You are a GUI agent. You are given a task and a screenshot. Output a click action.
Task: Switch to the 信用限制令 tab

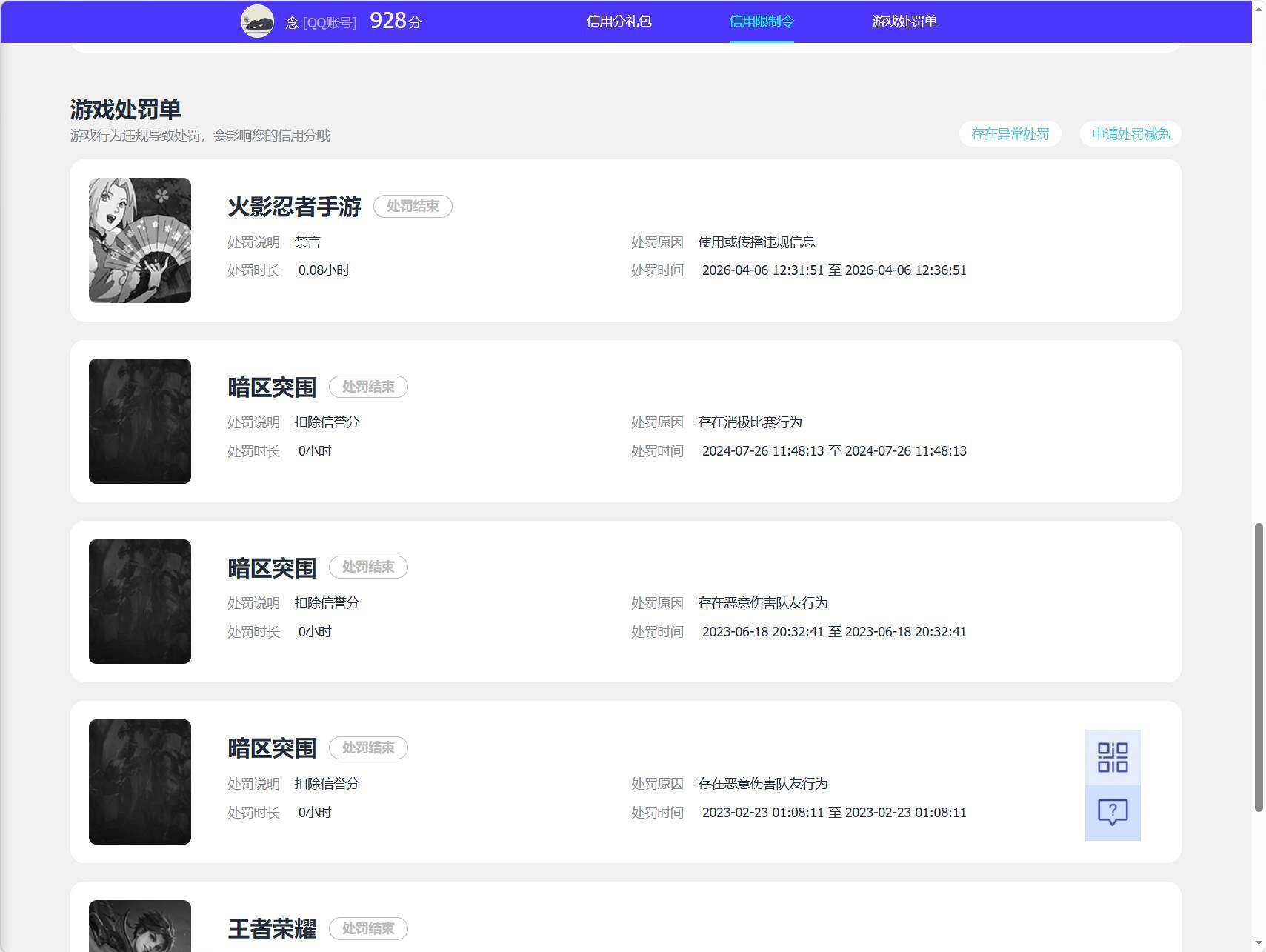(x=762, y=21)
